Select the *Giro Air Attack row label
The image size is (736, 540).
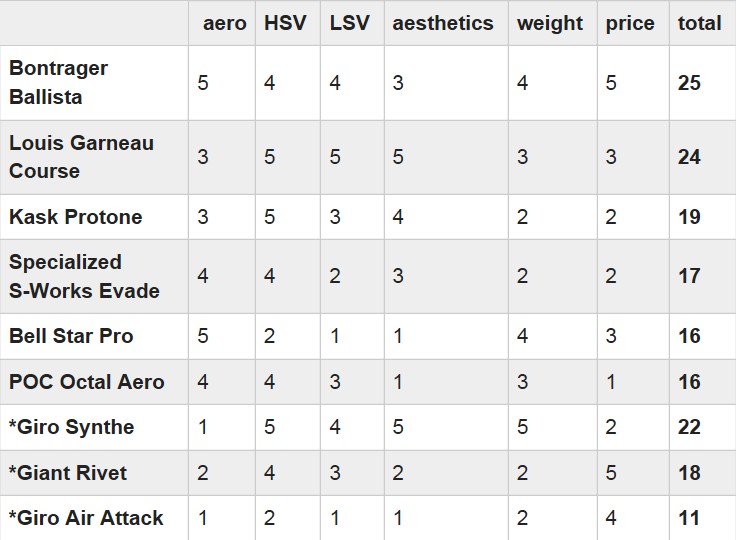[x=86, y=518]
